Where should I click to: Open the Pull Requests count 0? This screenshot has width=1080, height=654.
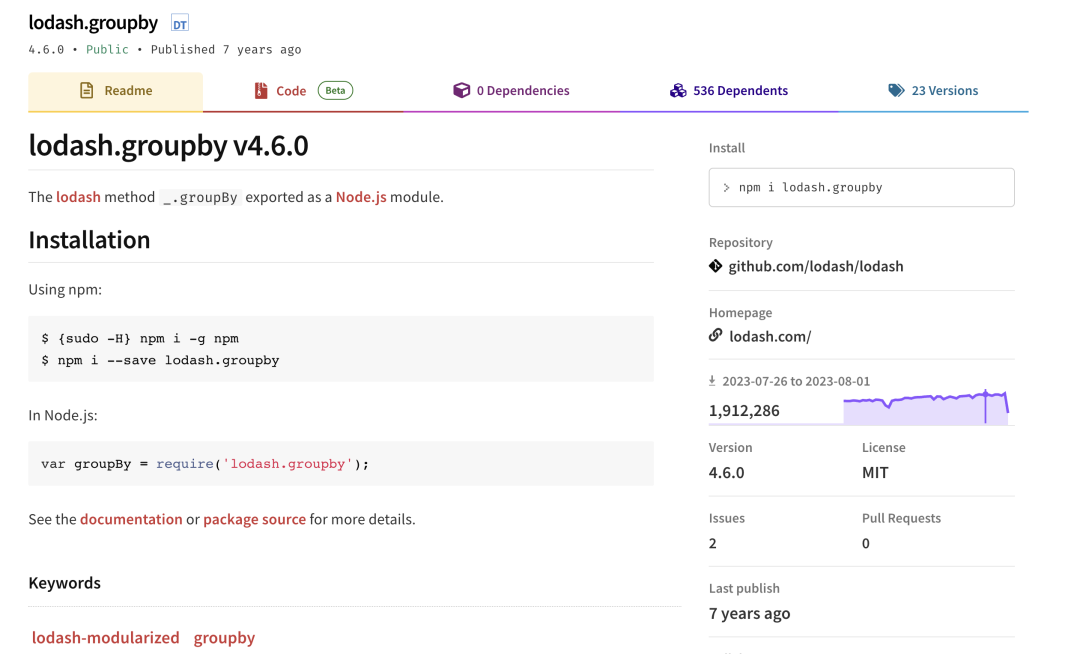coord(866,544)
